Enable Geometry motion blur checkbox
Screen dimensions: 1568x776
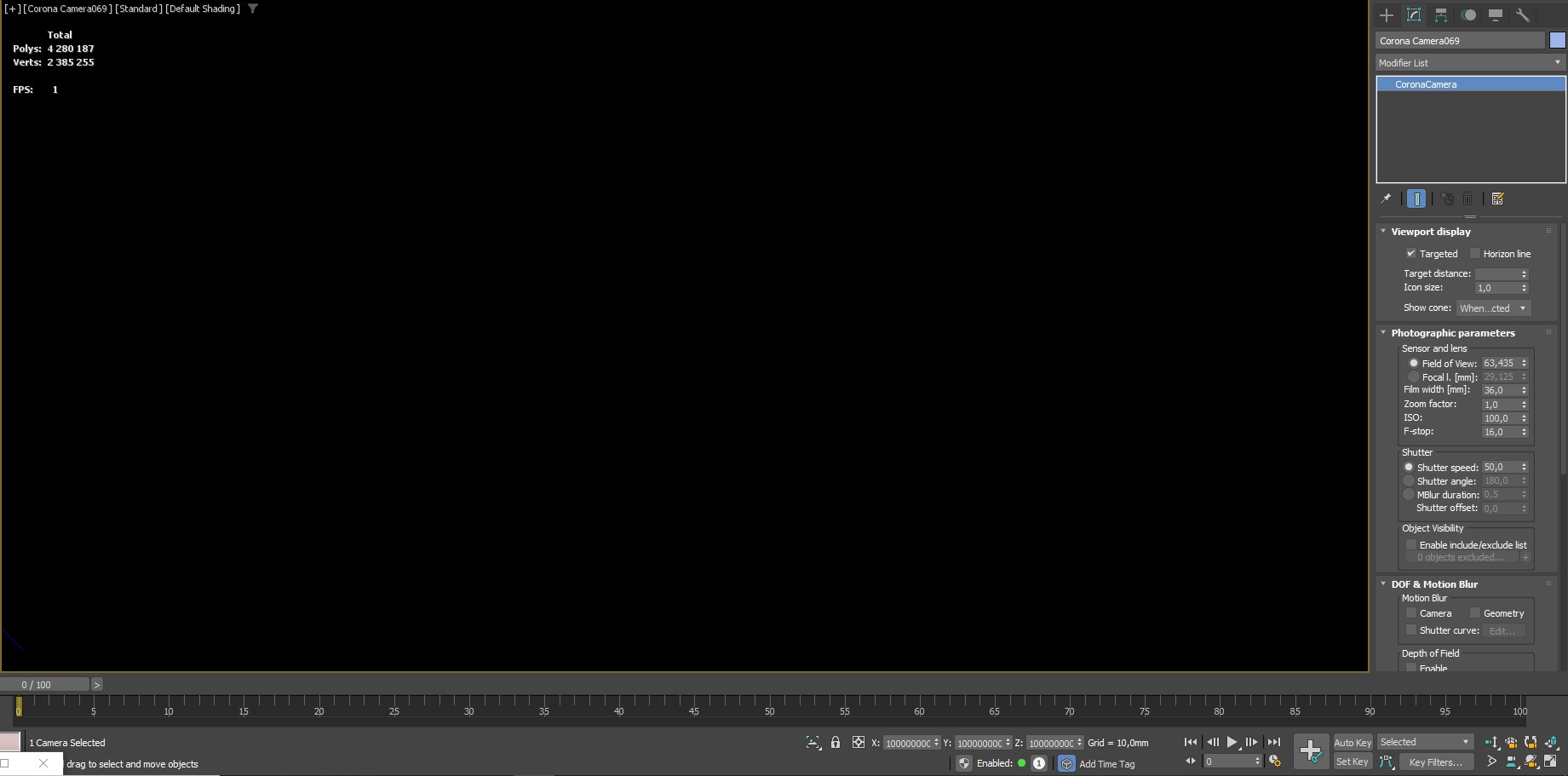pos(1475,612)
